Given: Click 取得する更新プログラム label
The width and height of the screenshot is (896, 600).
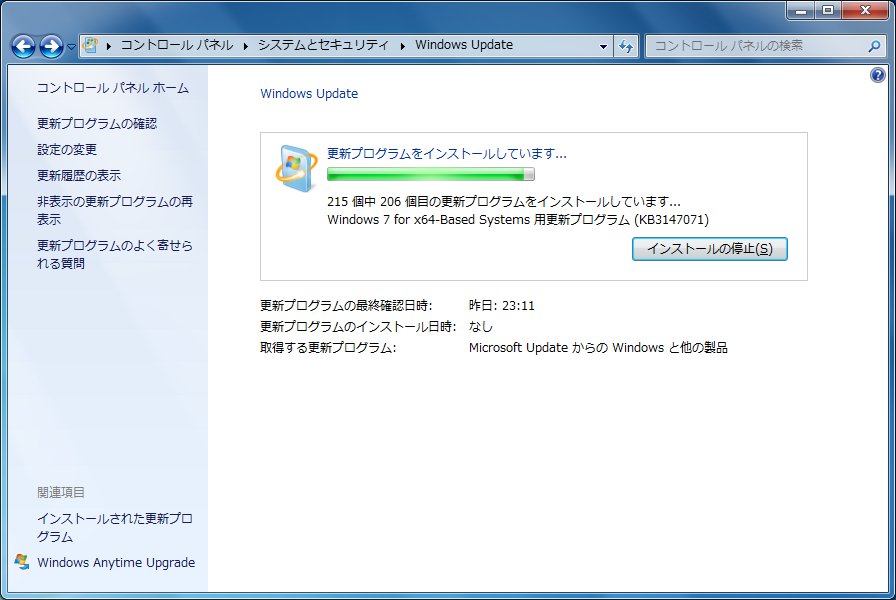Looking at the screenshot, I should (x=328, y=348).
